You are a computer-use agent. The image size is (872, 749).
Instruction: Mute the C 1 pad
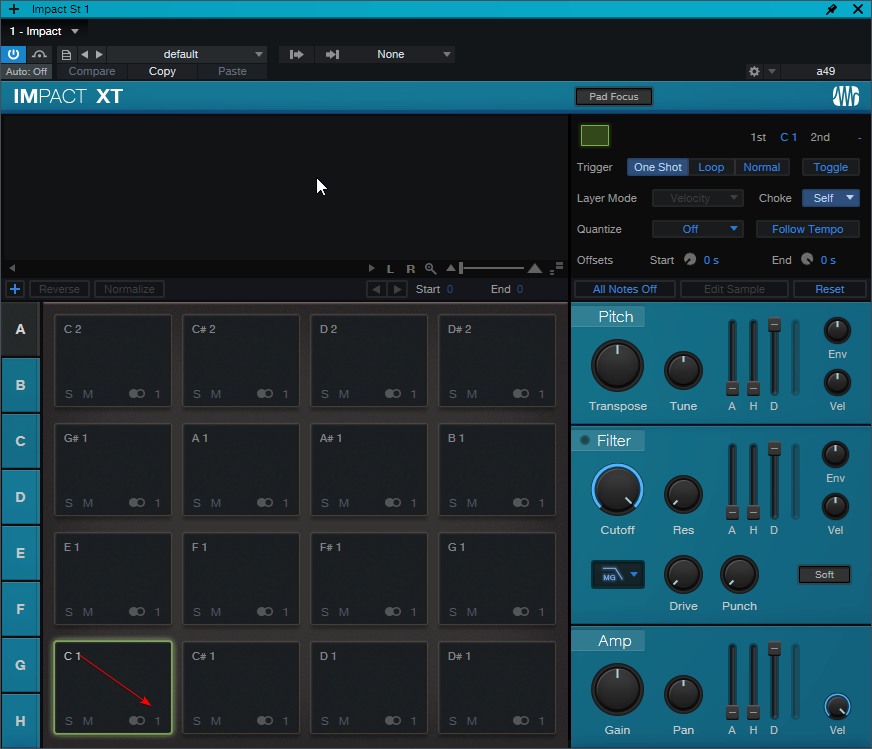pos(88,721)
